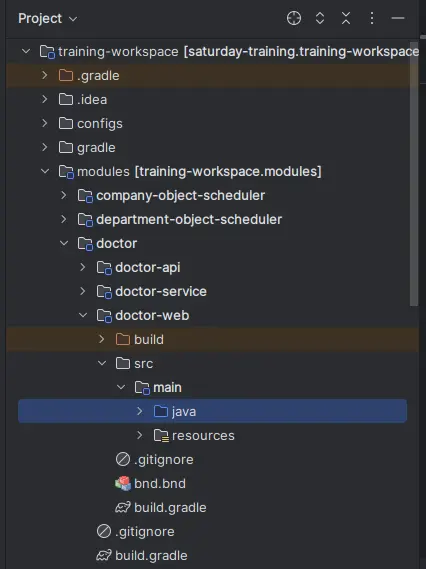Select the .gitignore file under doctor-web
Screen dimensions: 426x569
pyautogui.click(x=164, y=460)
